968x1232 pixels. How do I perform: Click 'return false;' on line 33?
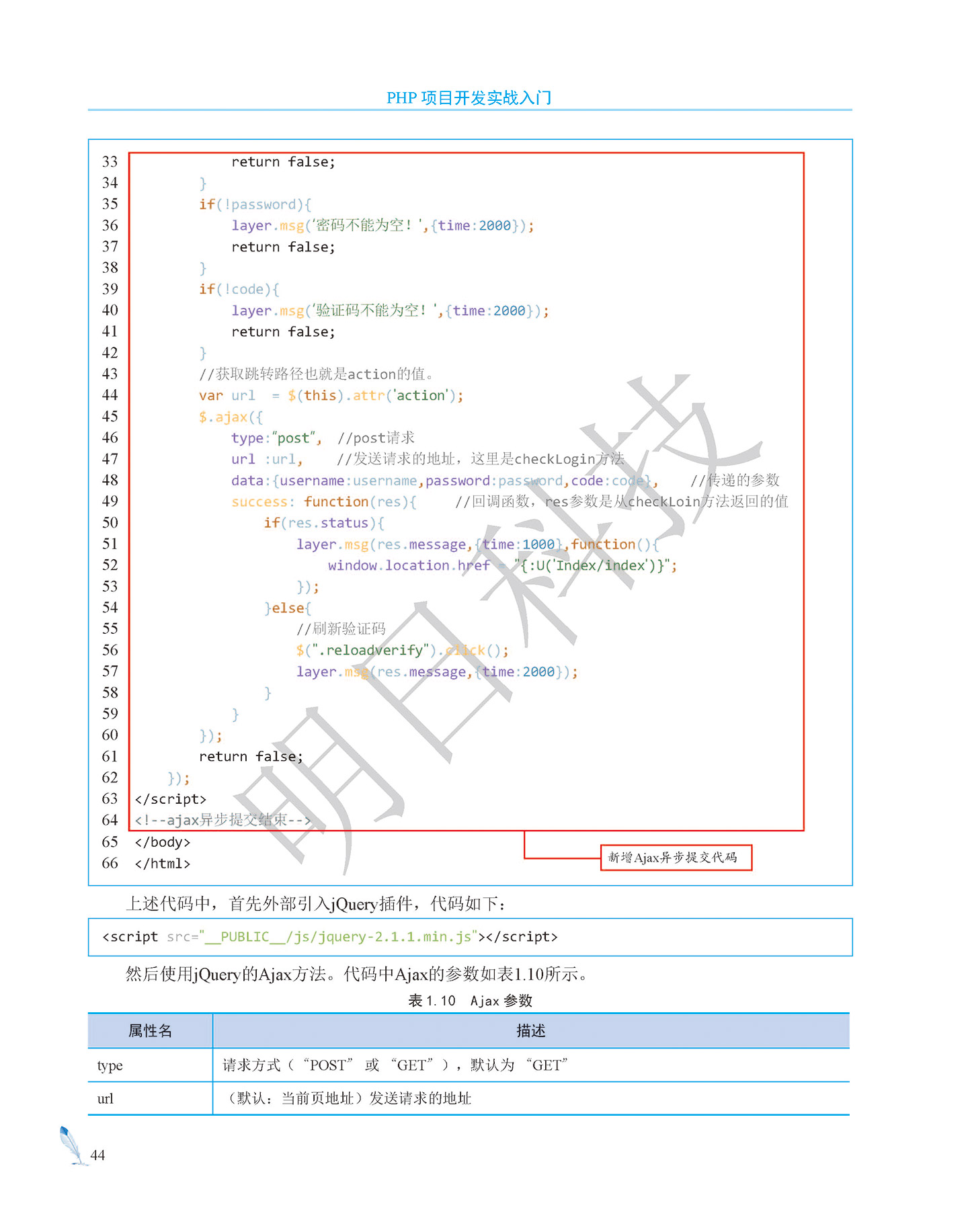point(283,162)
